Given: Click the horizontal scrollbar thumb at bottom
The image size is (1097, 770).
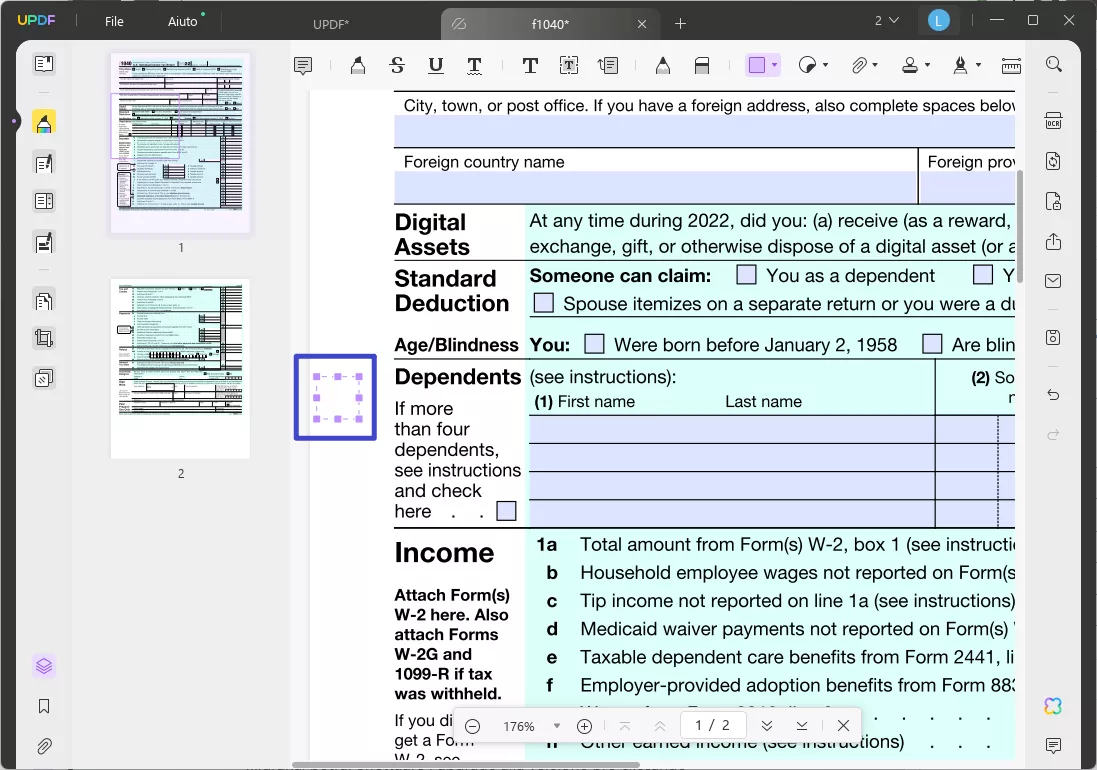Looking at the screenshot, I should tap(466, 764).
